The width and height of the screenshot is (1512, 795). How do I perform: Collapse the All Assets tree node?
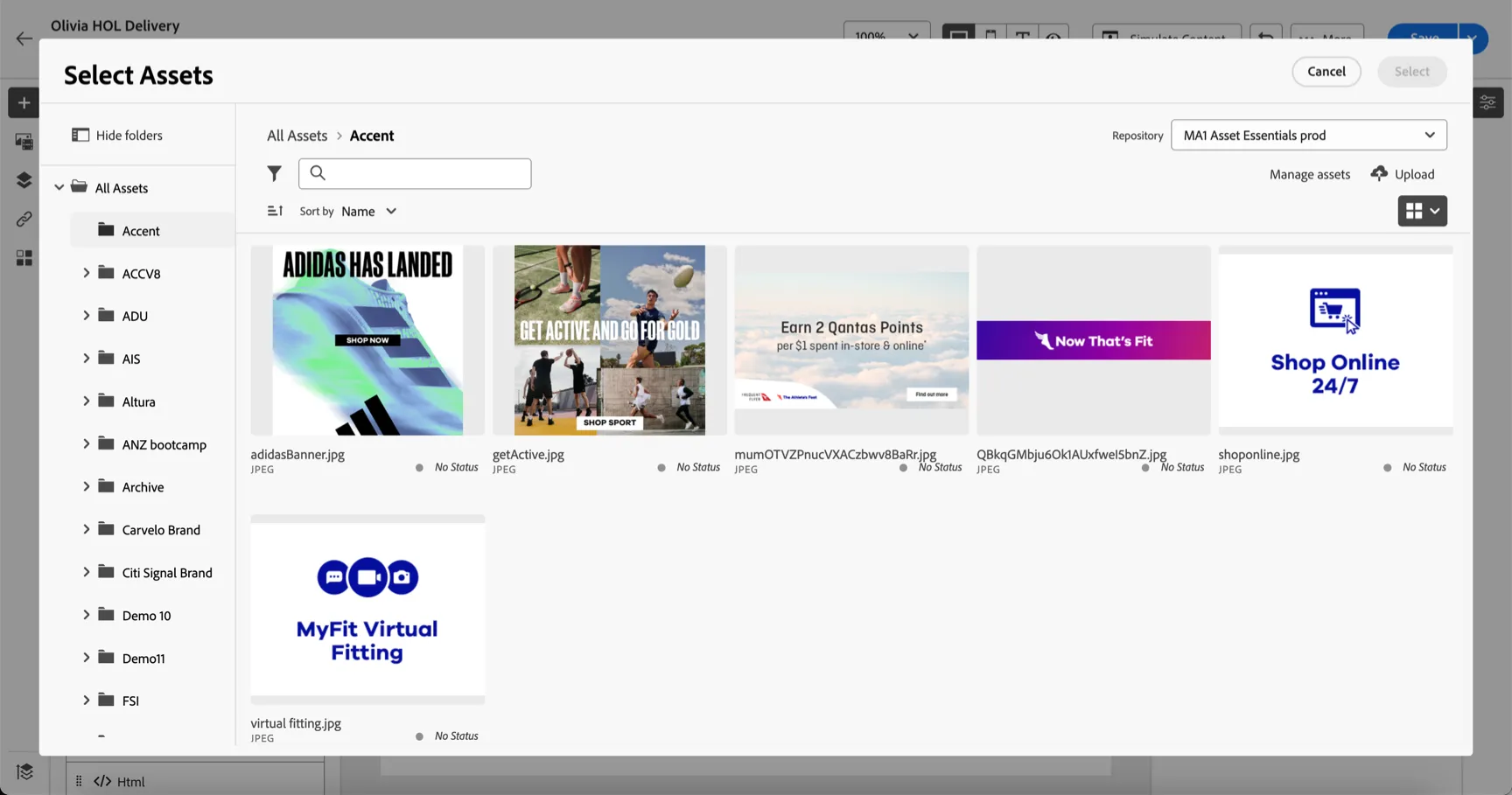pyautogui.click(x=59, y=187)
